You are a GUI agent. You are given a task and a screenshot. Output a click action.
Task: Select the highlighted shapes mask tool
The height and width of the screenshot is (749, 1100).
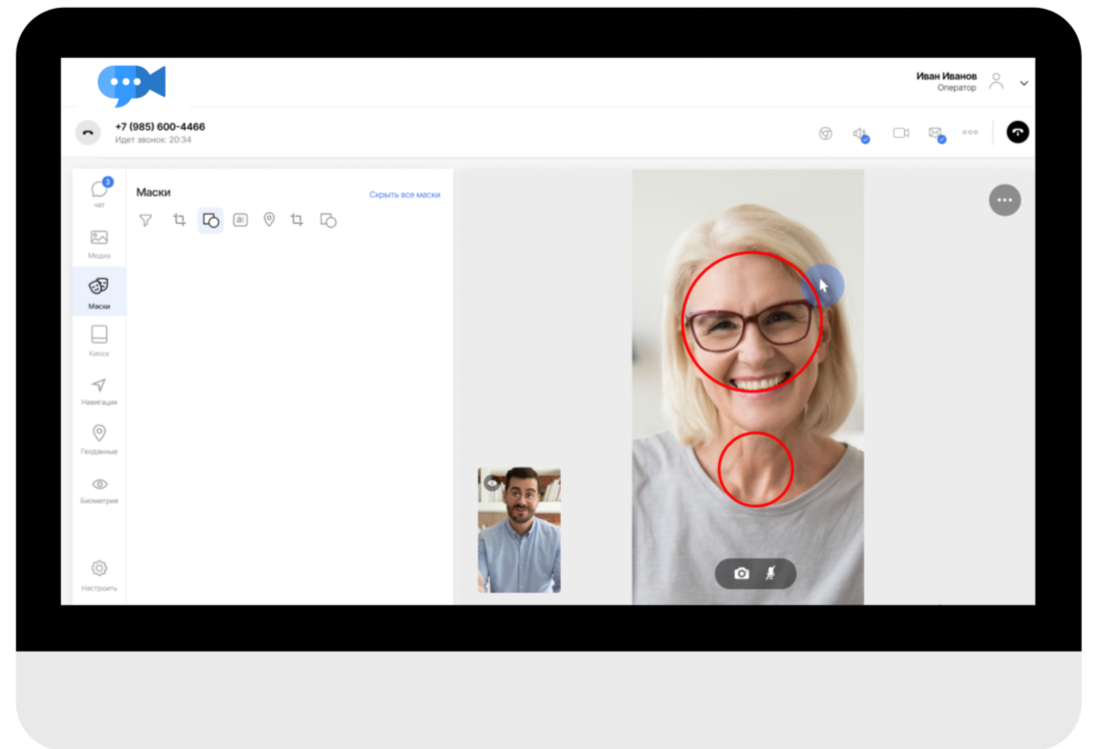click(210, 220)
